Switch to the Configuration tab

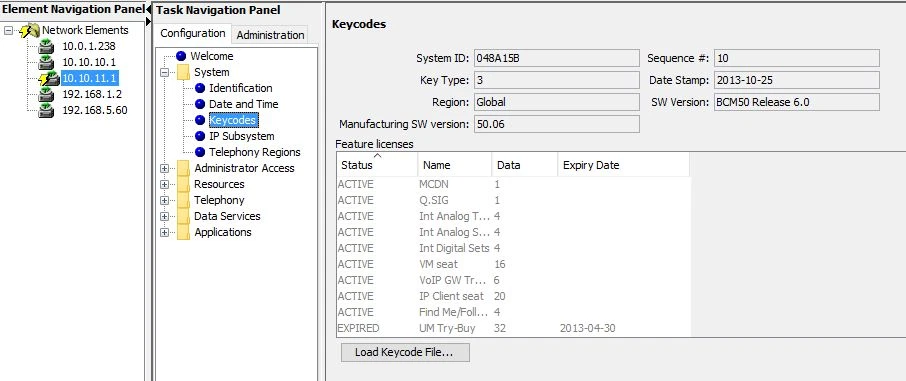point(193,34)
